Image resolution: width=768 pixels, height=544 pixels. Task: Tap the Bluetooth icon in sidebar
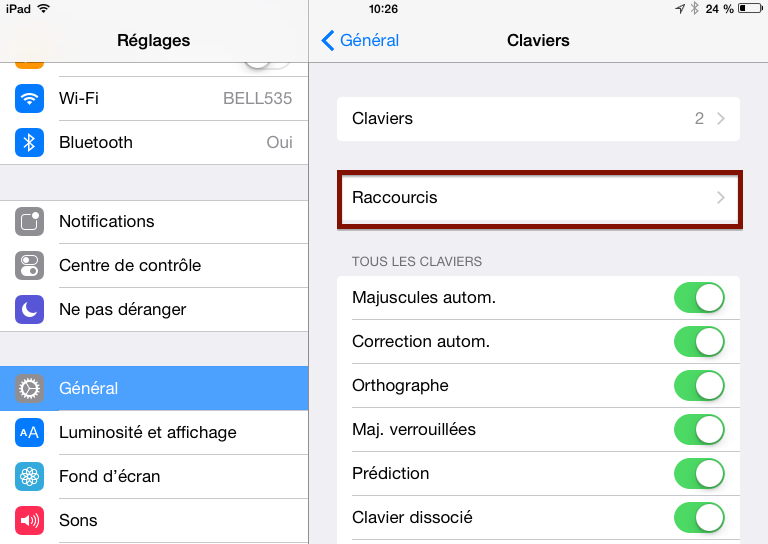pos(30,142)
